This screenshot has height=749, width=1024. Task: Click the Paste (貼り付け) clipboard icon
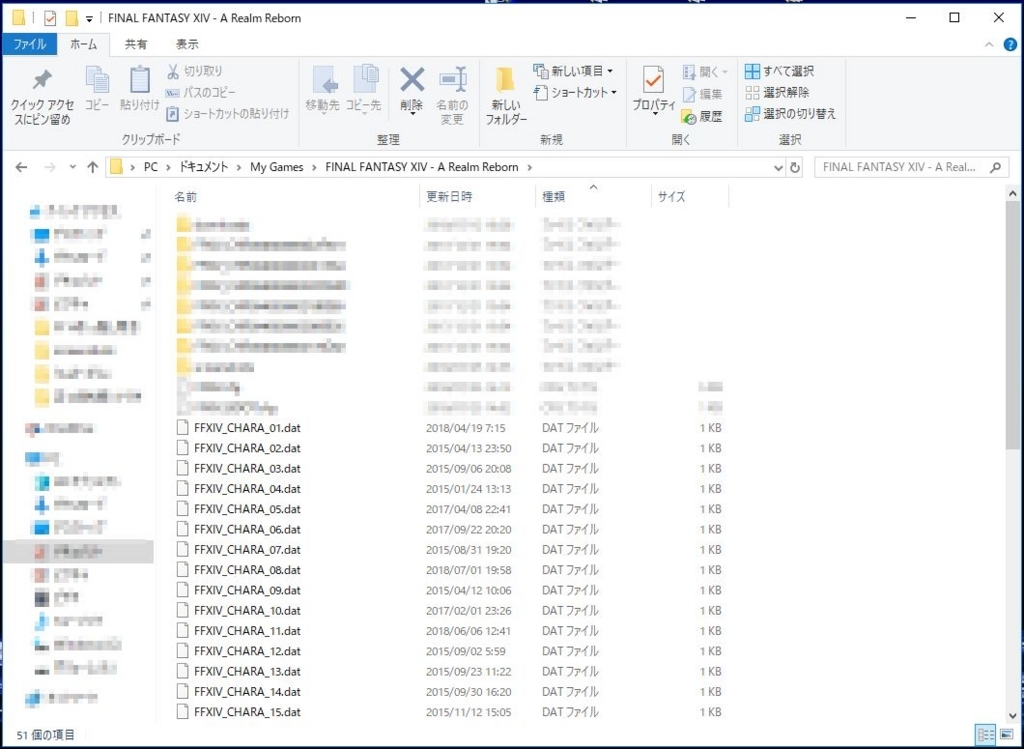139,88
